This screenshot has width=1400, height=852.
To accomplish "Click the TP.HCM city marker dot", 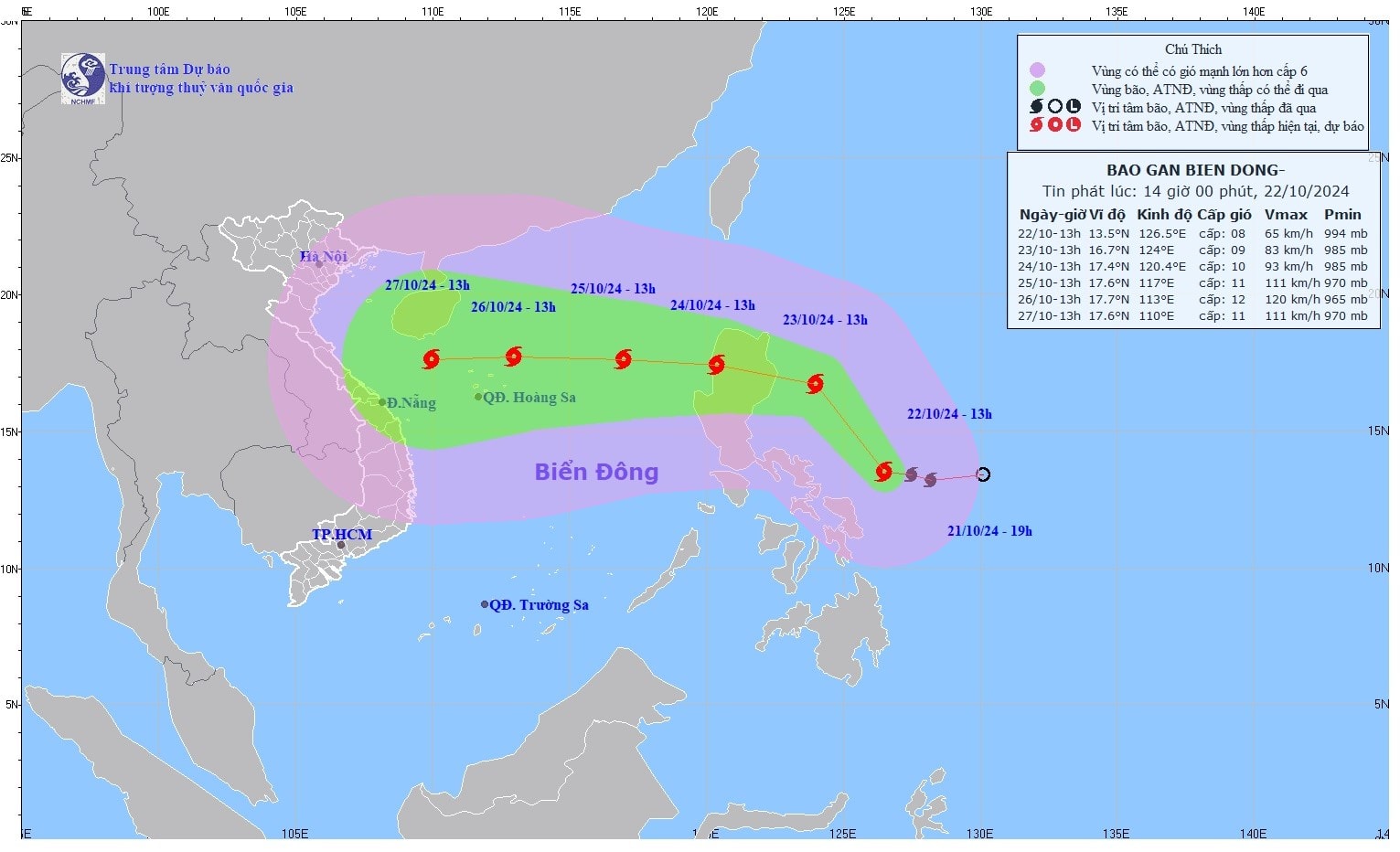I will pos(341,545).
